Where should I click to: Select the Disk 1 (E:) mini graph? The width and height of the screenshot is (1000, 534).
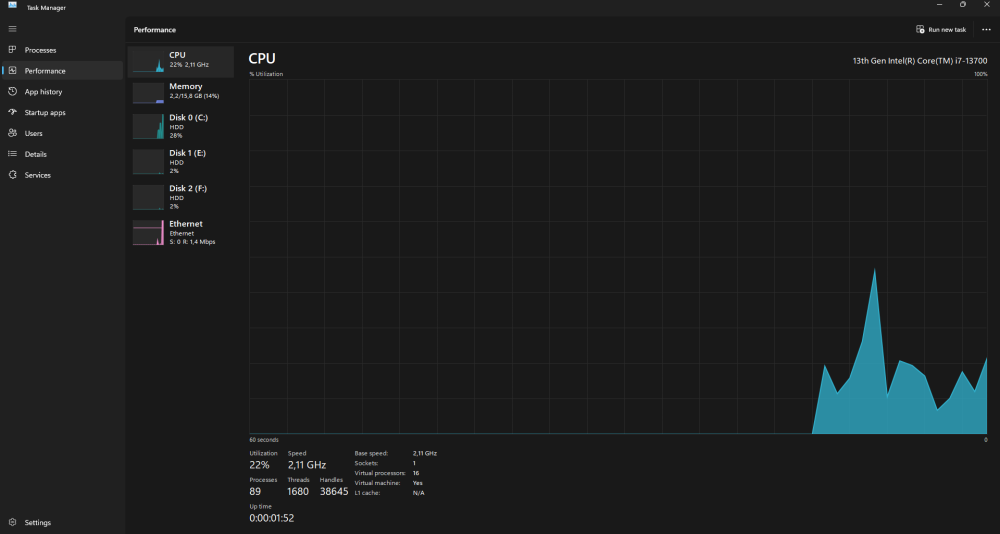point(148,162)
